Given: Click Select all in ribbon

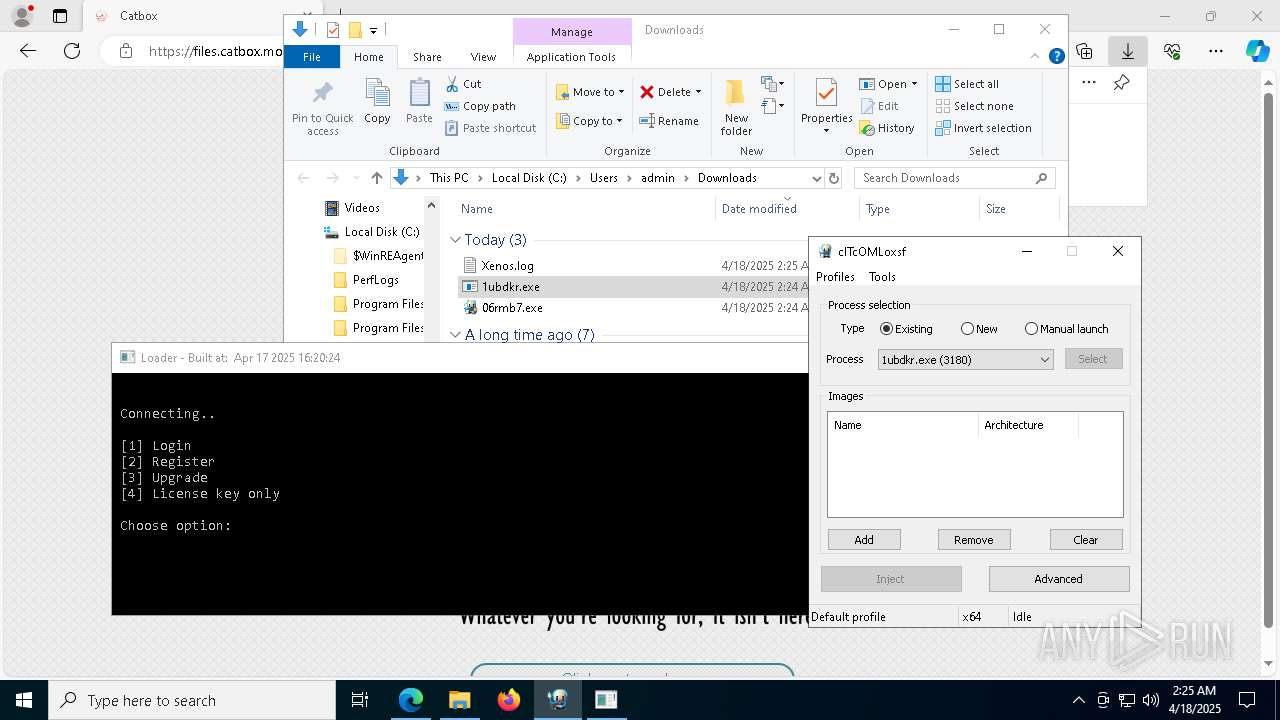Looking at the screenshot, I should coord(967,84).
